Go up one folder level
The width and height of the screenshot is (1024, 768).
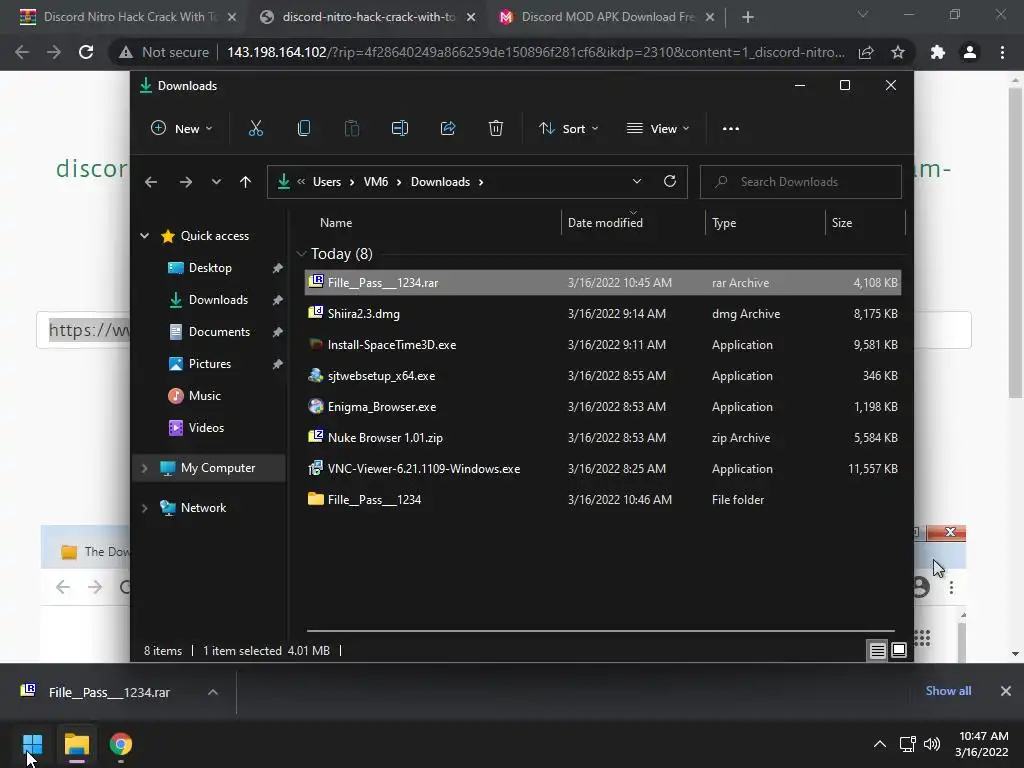point(246,182)
